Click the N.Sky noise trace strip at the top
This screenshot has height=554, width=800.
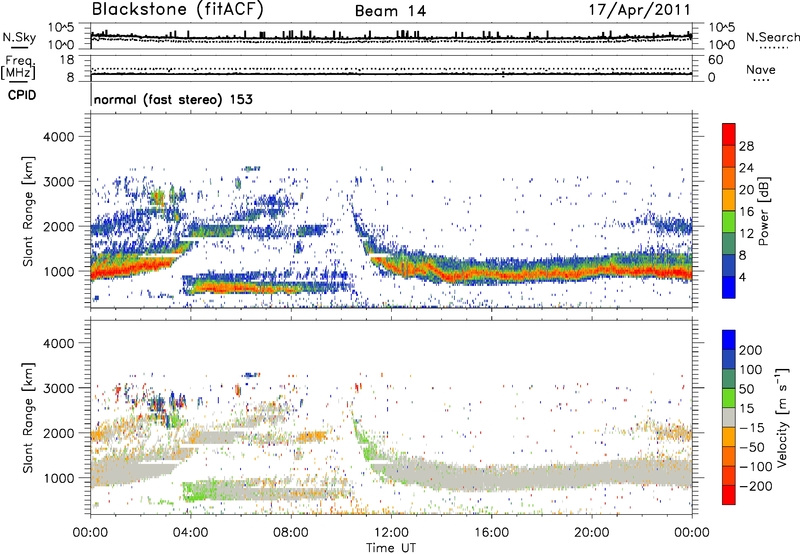click(391, 36)
